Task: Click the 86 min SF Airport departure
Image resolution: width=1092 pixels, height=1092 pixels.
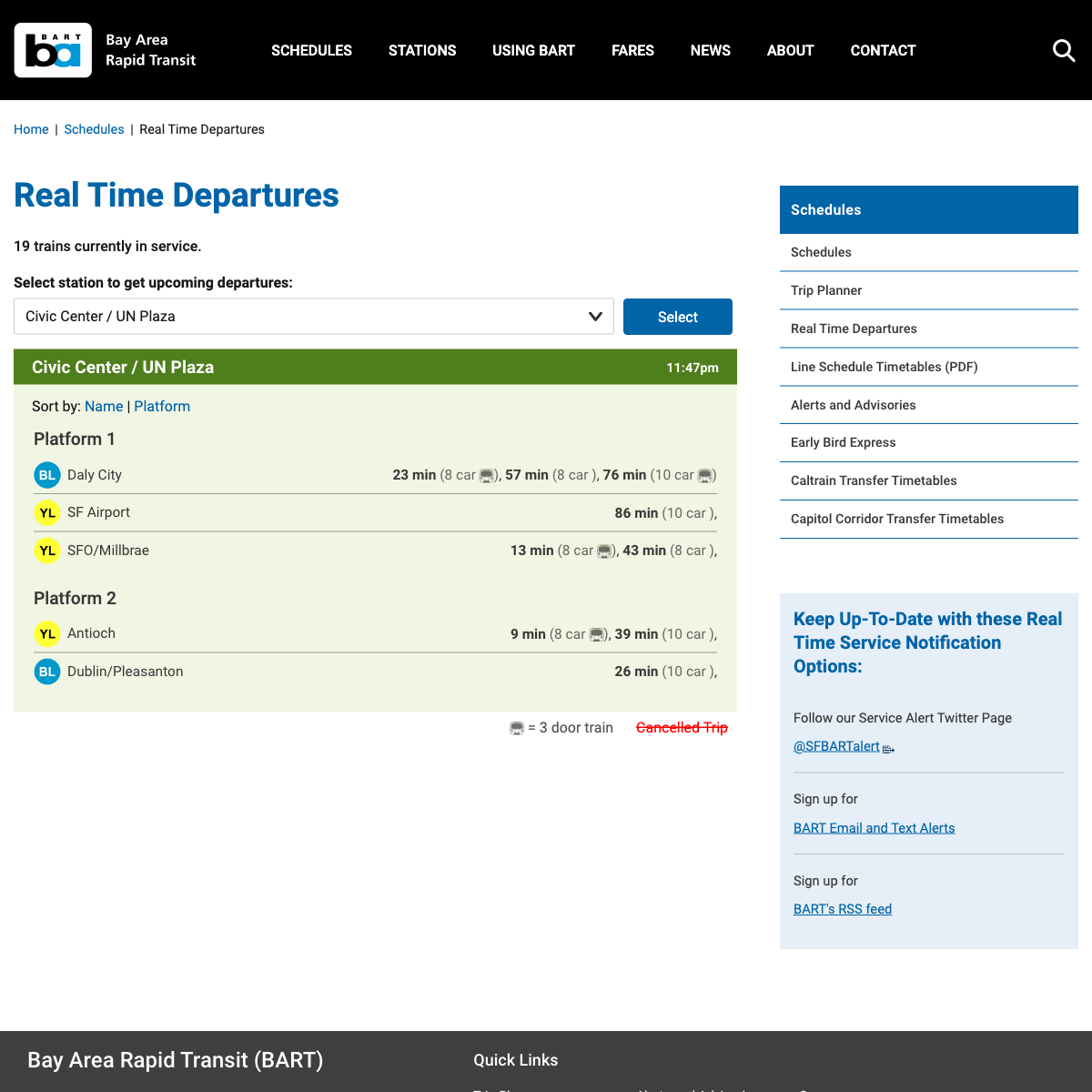Action: 636,513
